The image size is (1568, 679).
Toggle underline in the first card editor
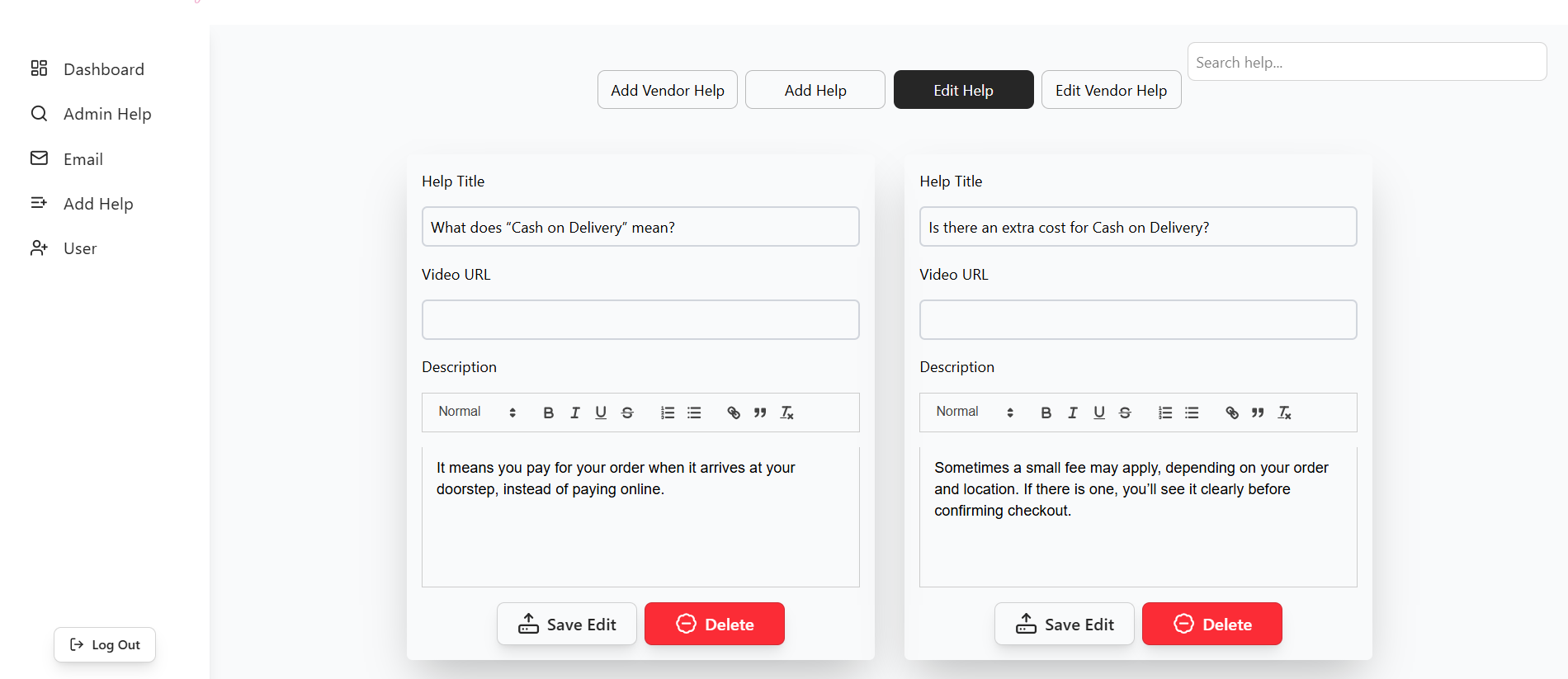pos(601,413)
